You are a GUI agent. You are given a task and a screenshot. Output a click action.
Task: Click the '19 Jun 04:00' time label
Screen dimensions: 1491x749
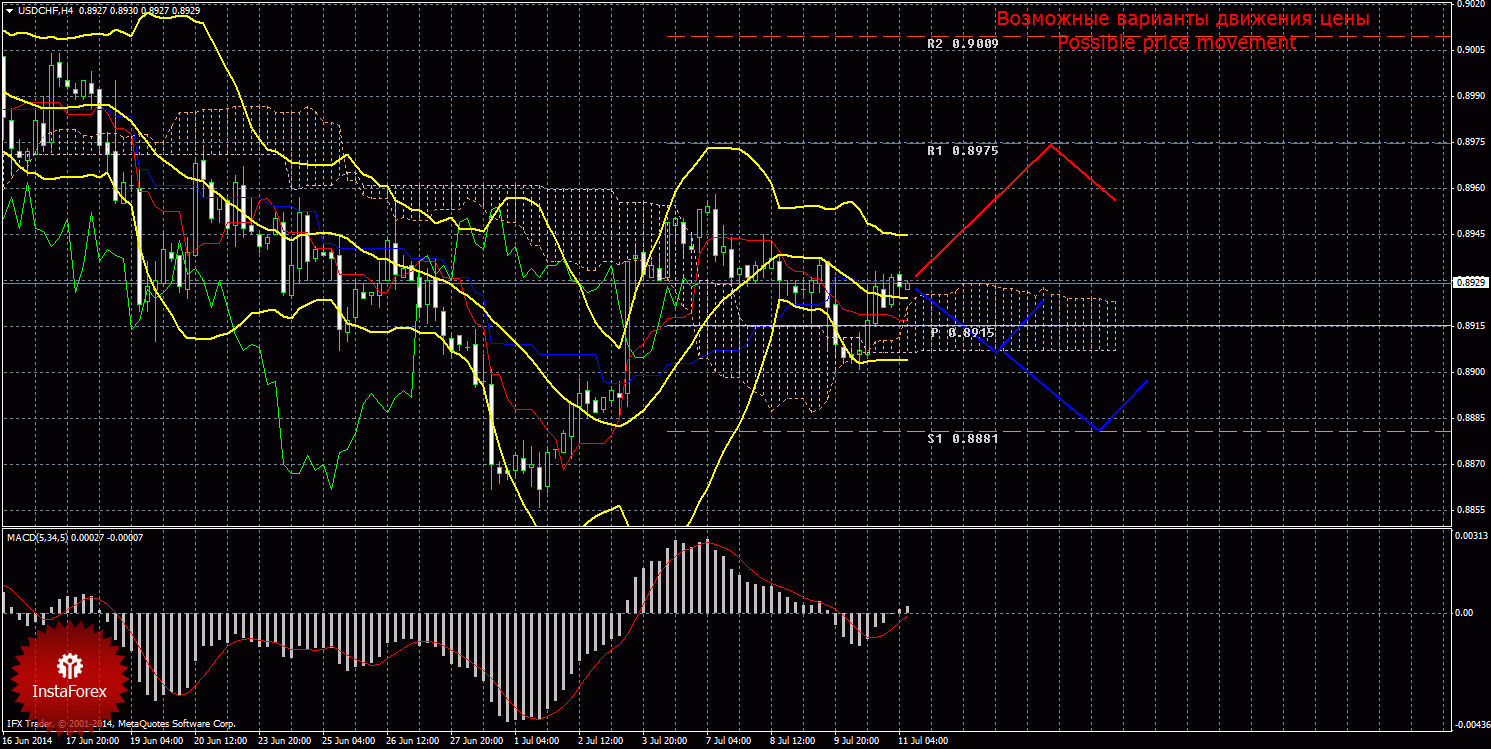tap(156, 742)
